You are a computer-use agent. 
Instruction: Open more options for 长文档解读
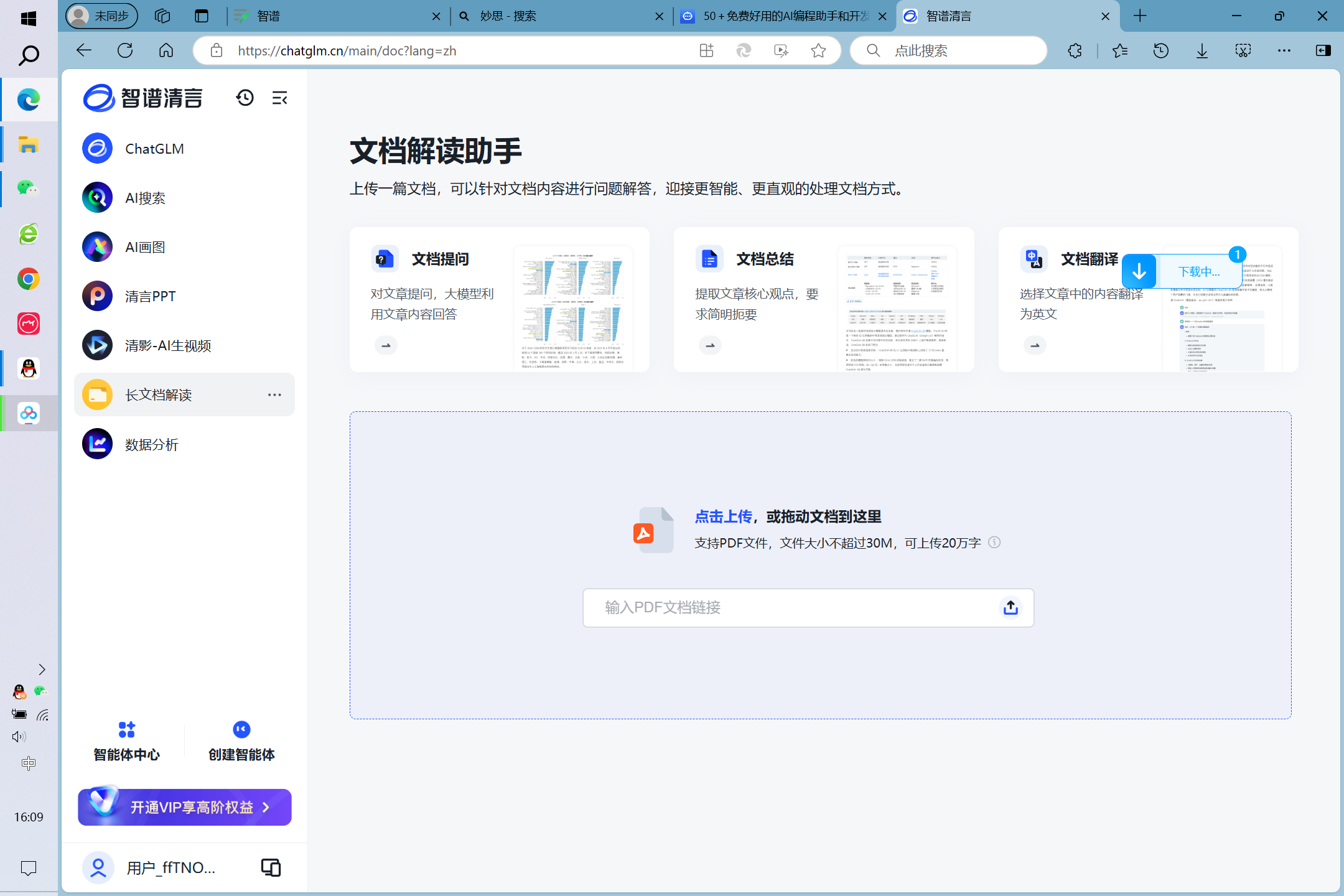(274, 395)
